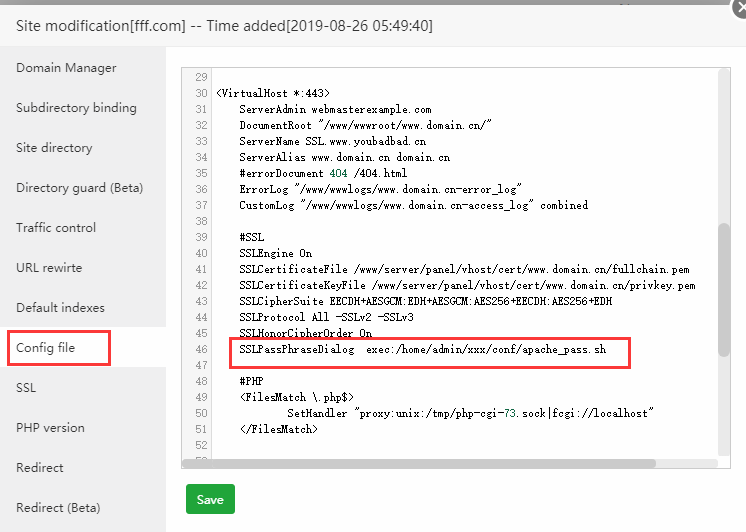Image resolution: width=746 pixels, height=532 pixels.
Task: Open Redirect (Beta) settings
Action: pyautogui.click(x=58, y=508)
